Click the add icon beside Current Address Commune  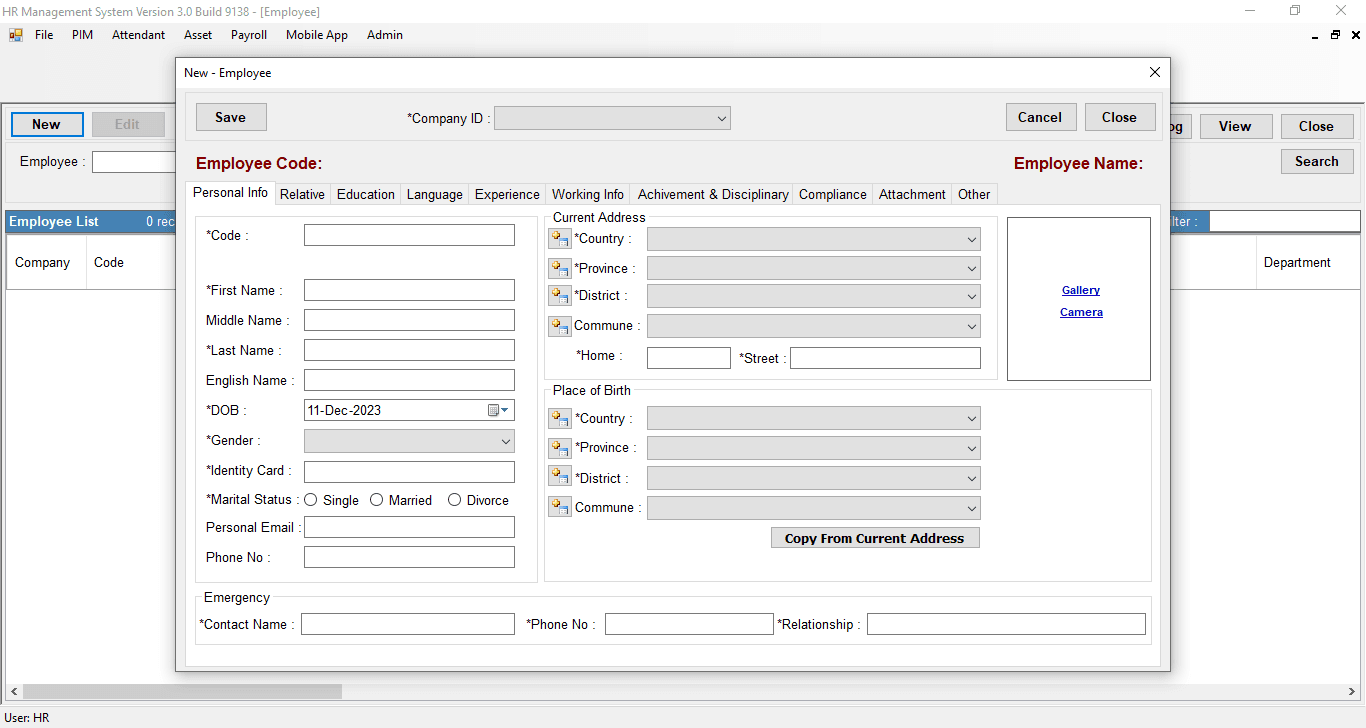[x=560, y=326]
